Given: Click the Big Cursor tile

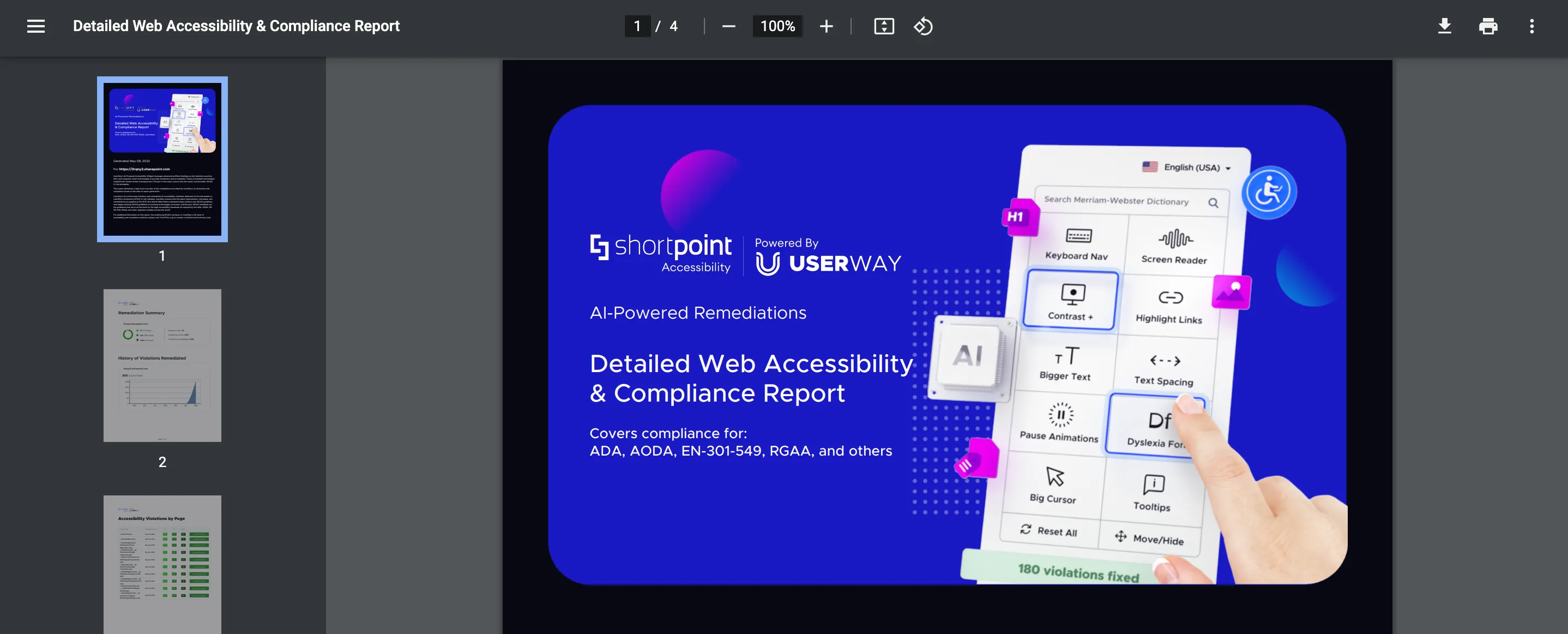Looking at the screenshot, I should [x=1054, y=486].
